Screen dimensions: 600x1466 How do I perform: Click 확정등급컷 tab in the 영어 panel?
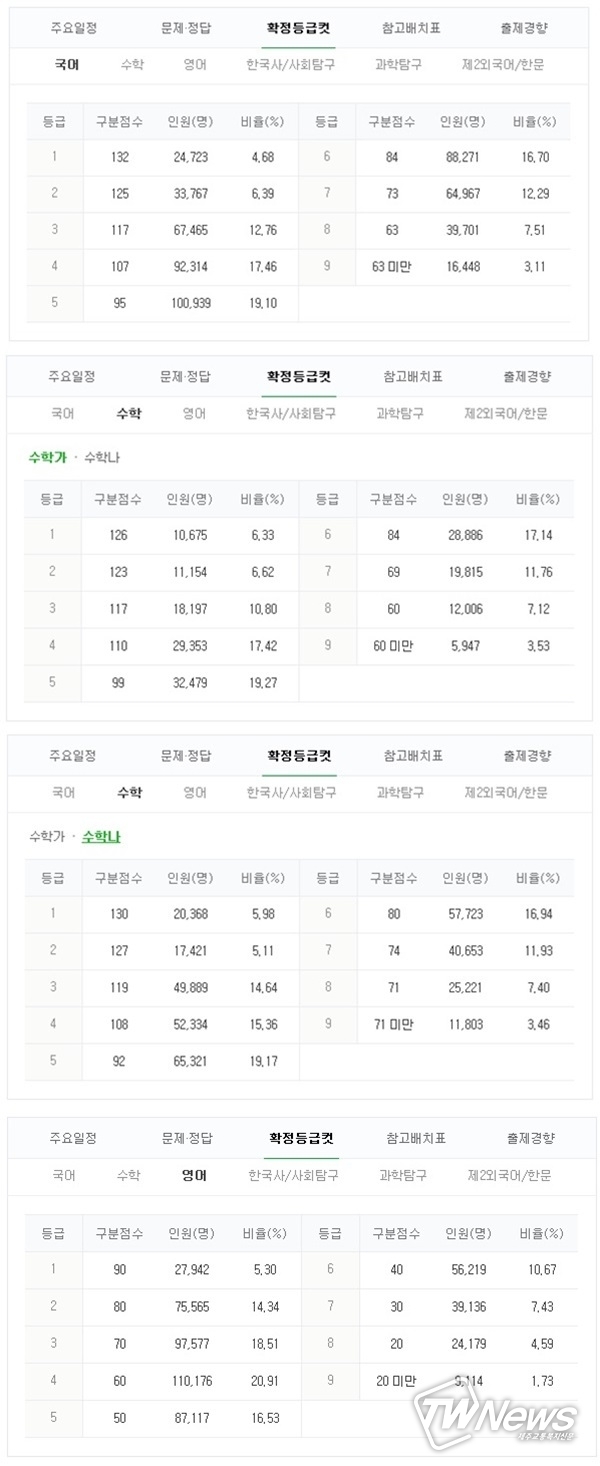tap(301, 1138)
